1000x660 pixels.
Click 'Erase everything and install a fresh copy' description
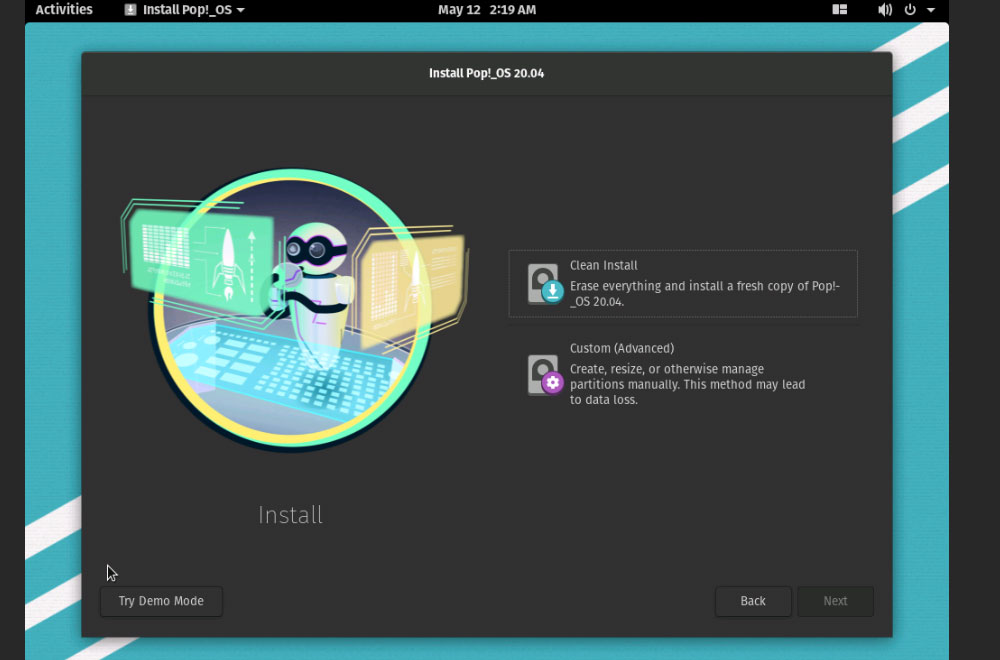[x=705, y=293]
